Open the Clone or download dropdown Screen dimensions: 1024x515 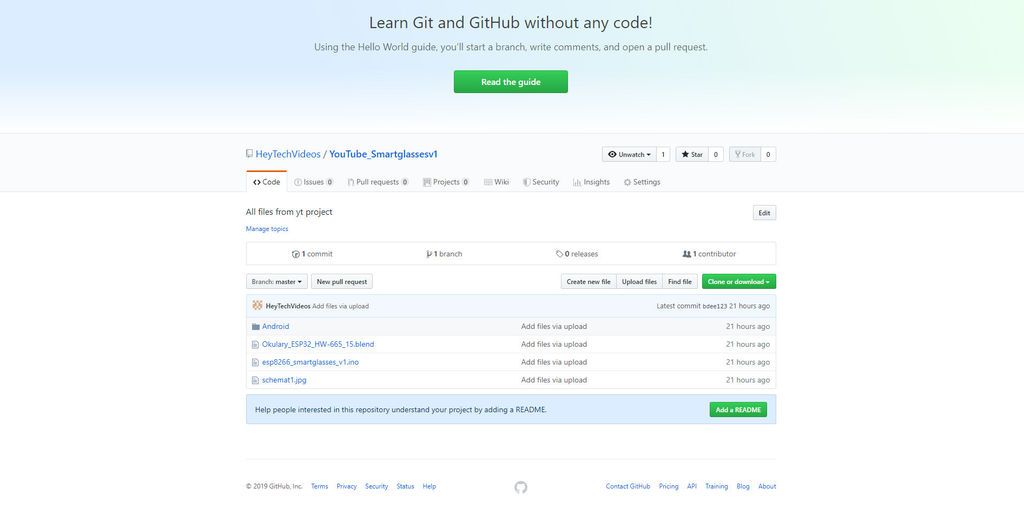[738, 282]
